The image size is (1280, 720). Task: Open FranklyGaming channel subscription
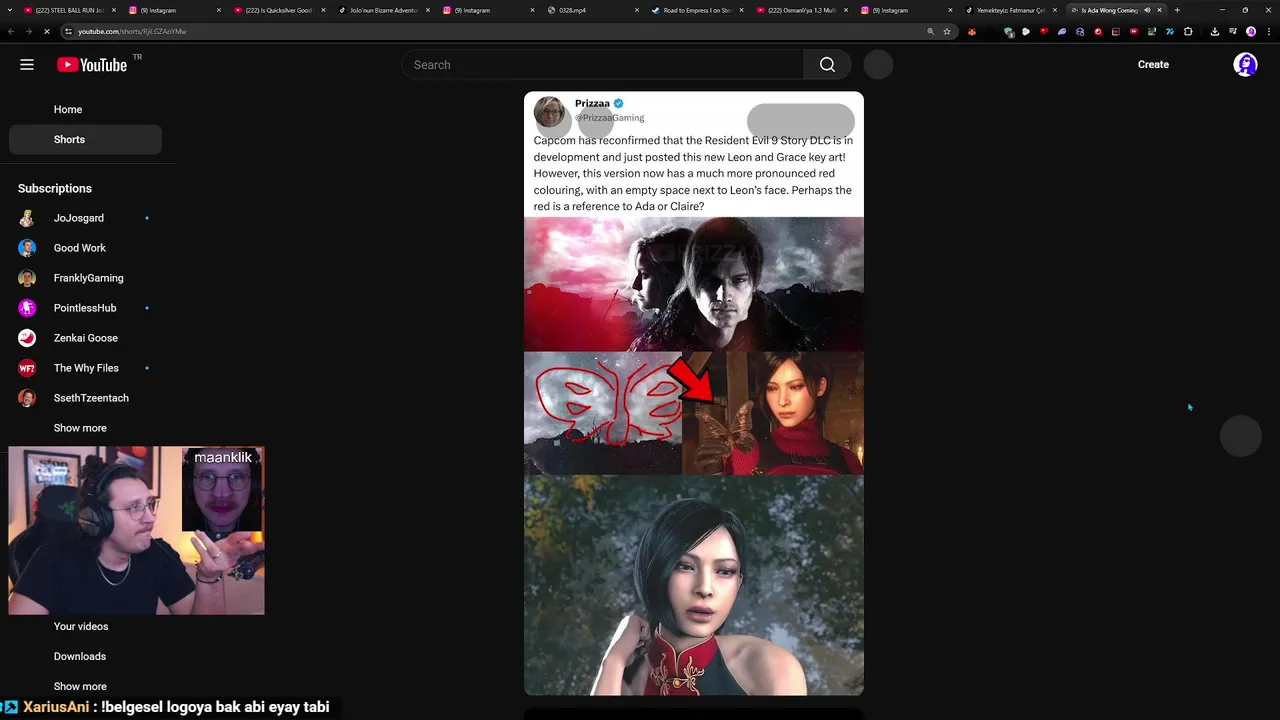click(x=85, y=278)
